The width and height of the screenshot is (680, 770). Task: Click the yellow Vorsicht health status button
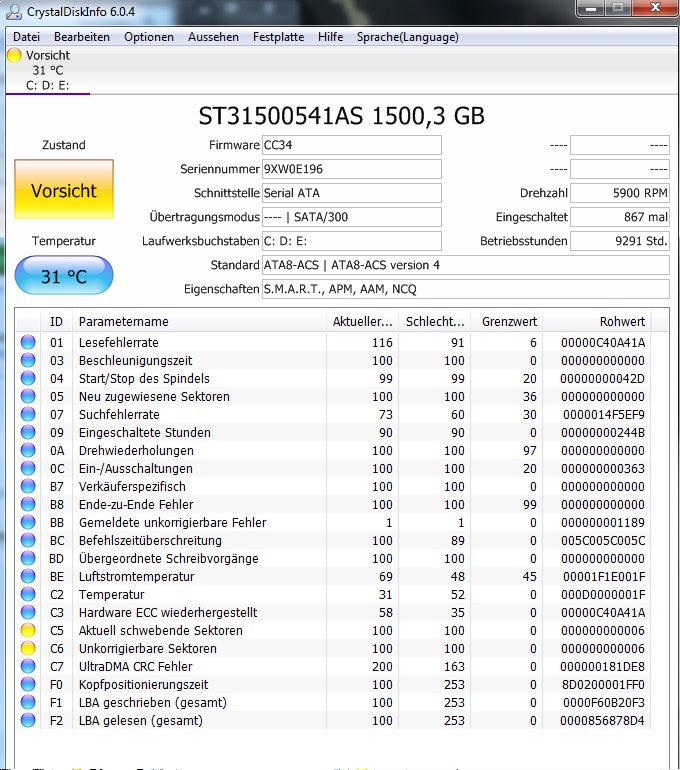(x=64, y=189)
